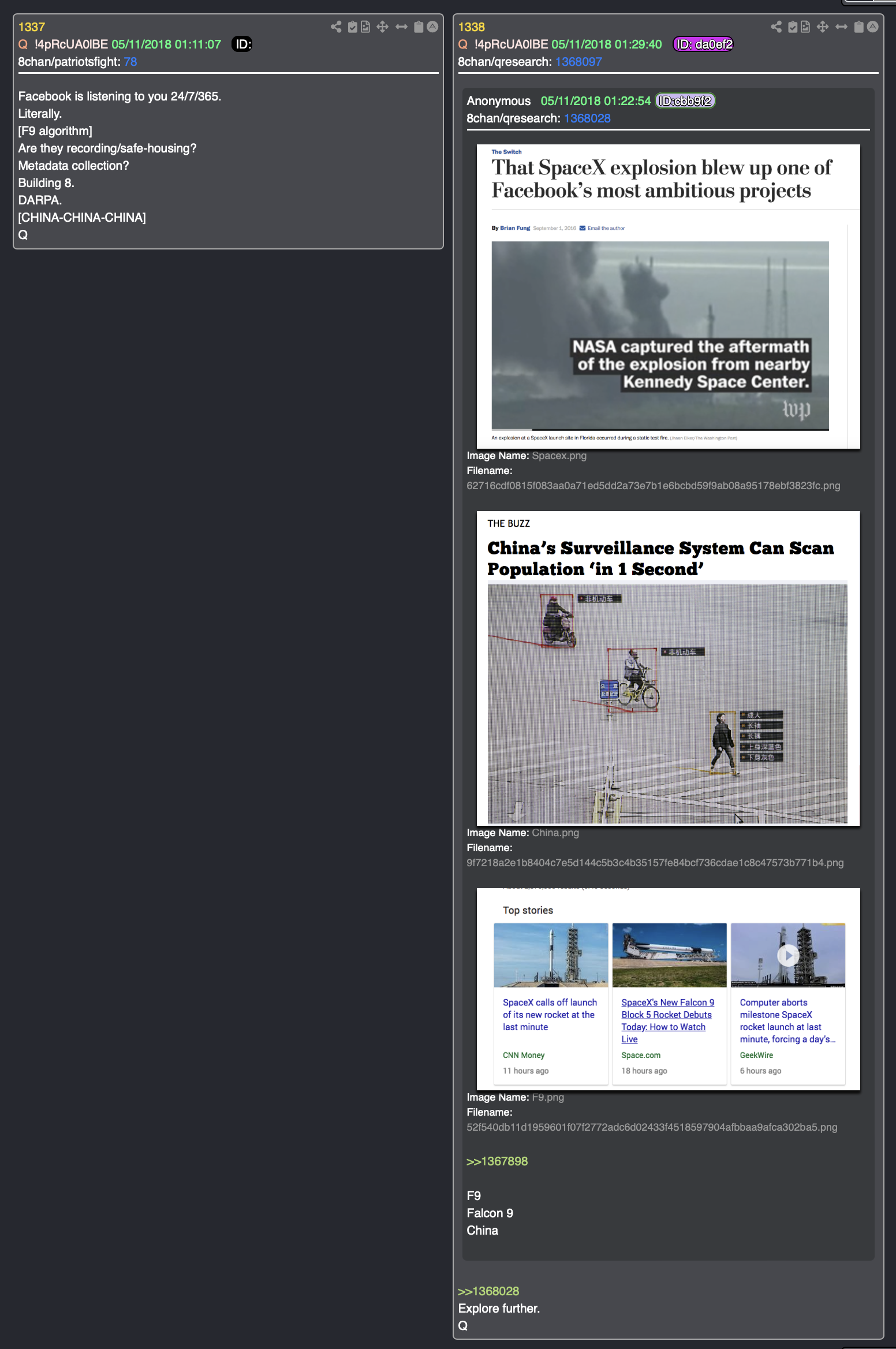This screenshot has height=1349, width=896.
Task: Click the filename hash starting with 9f7218a2
Action: point(655,863)
